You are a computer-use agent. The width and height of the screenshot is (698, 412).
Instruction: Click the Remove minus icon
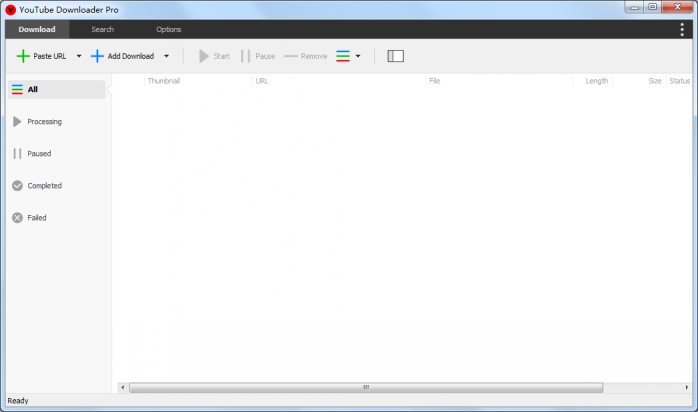290,56
